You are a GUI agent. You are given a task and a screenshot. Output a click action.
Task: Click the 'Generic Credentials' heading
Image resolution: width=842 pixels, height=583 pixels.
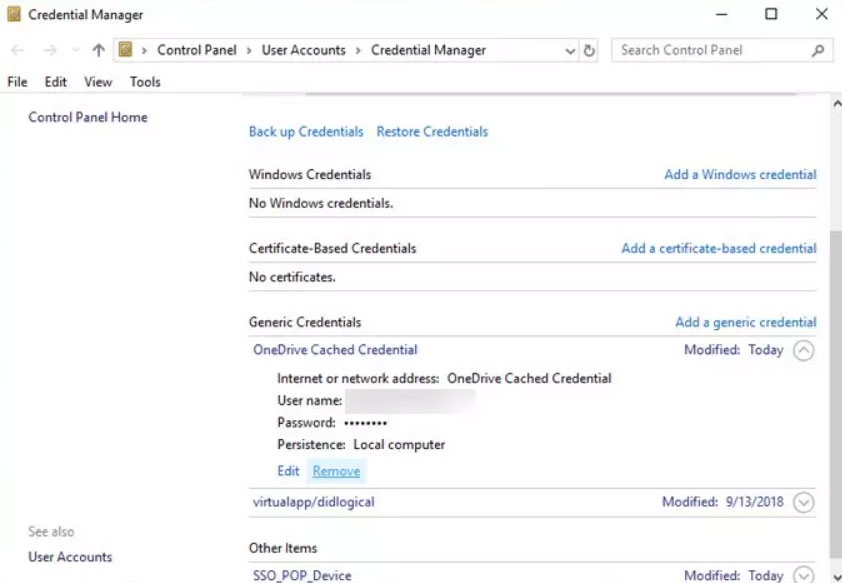tap(305, 323)
